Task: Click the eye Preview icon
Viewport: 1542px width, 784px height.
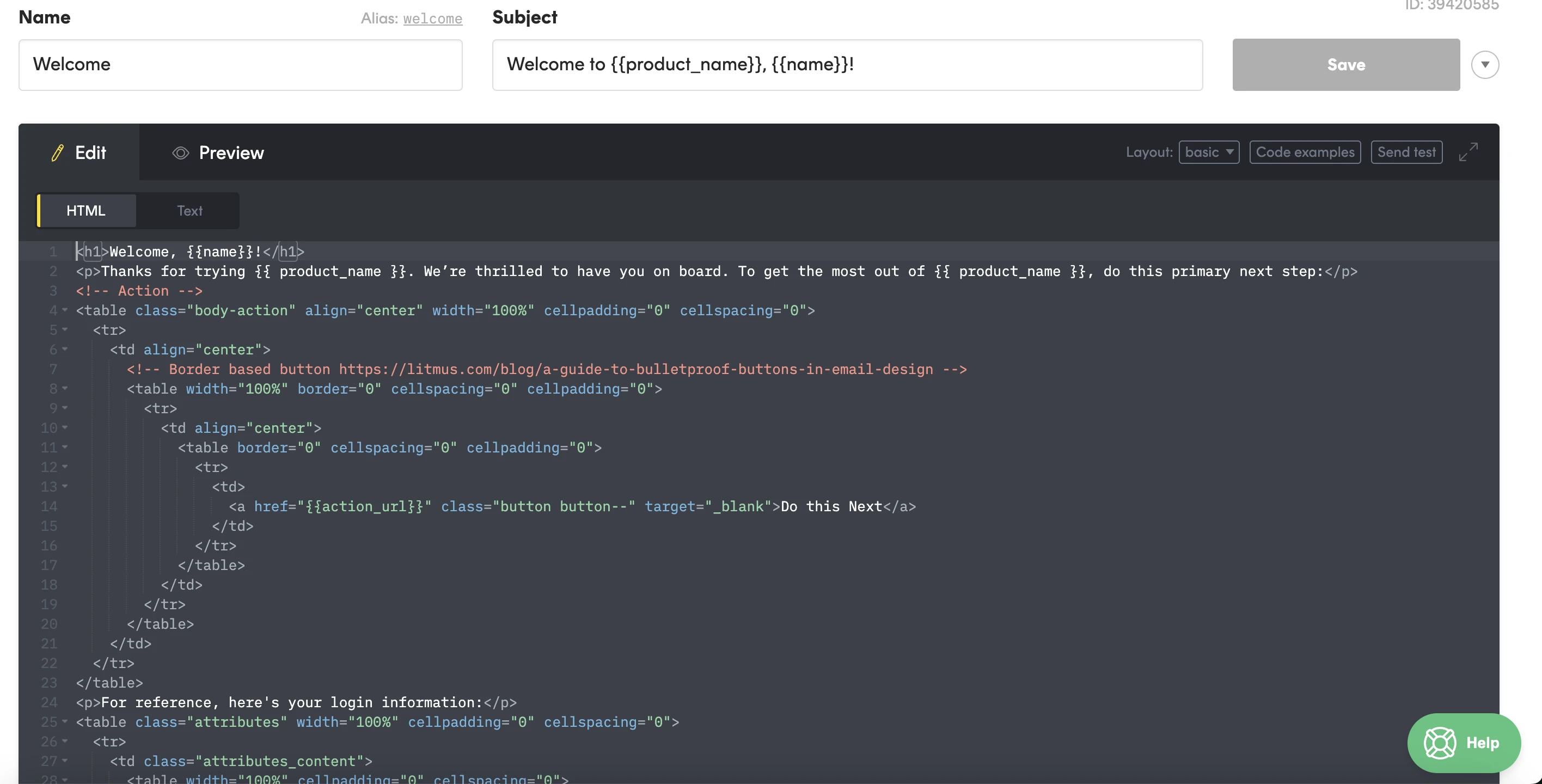Action: point(180,153)
